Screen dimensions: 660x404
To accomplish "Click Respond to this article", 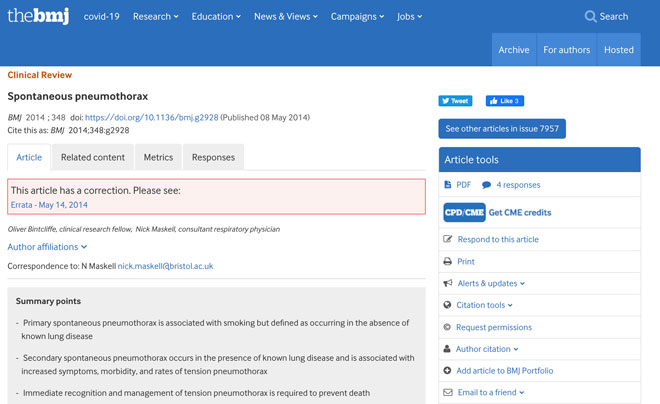I will pyautogui.click(x=498, y=239).
